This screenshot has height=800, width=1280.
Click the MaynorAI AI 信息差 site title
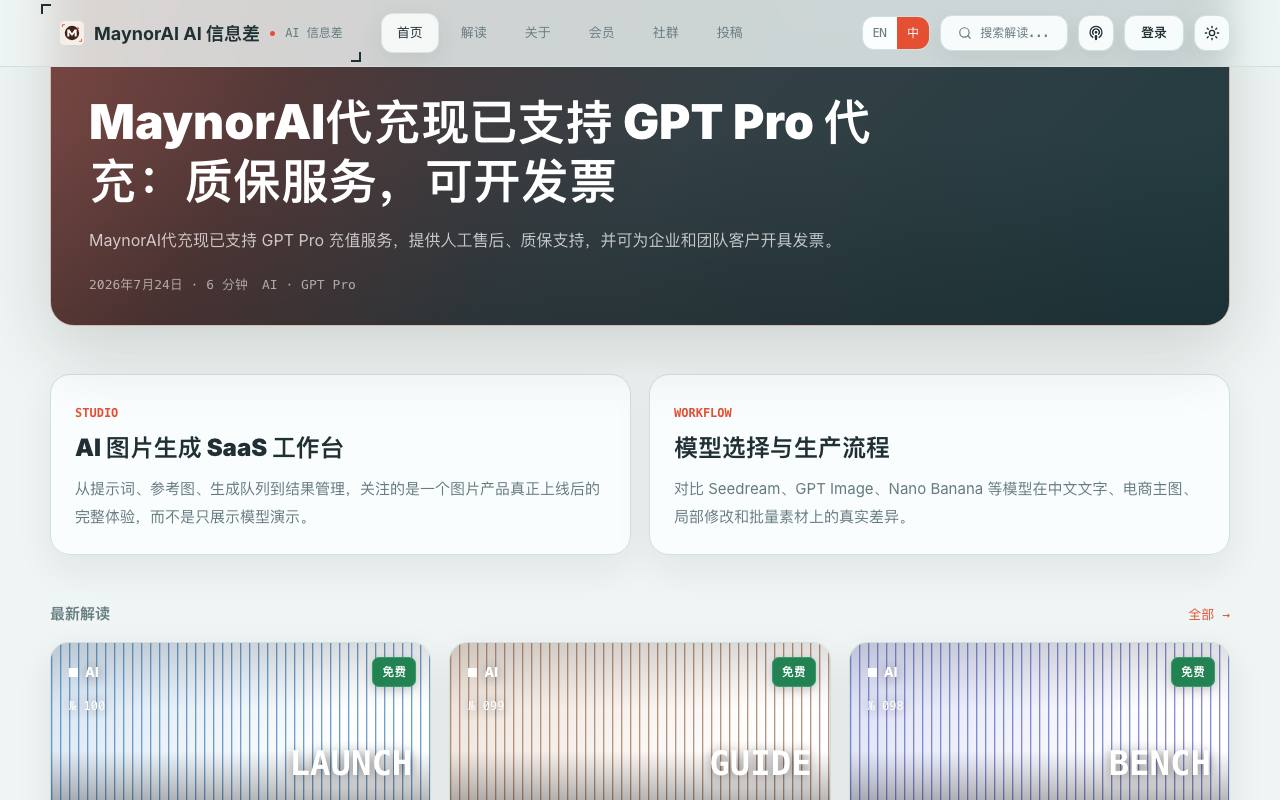point(177,34)
